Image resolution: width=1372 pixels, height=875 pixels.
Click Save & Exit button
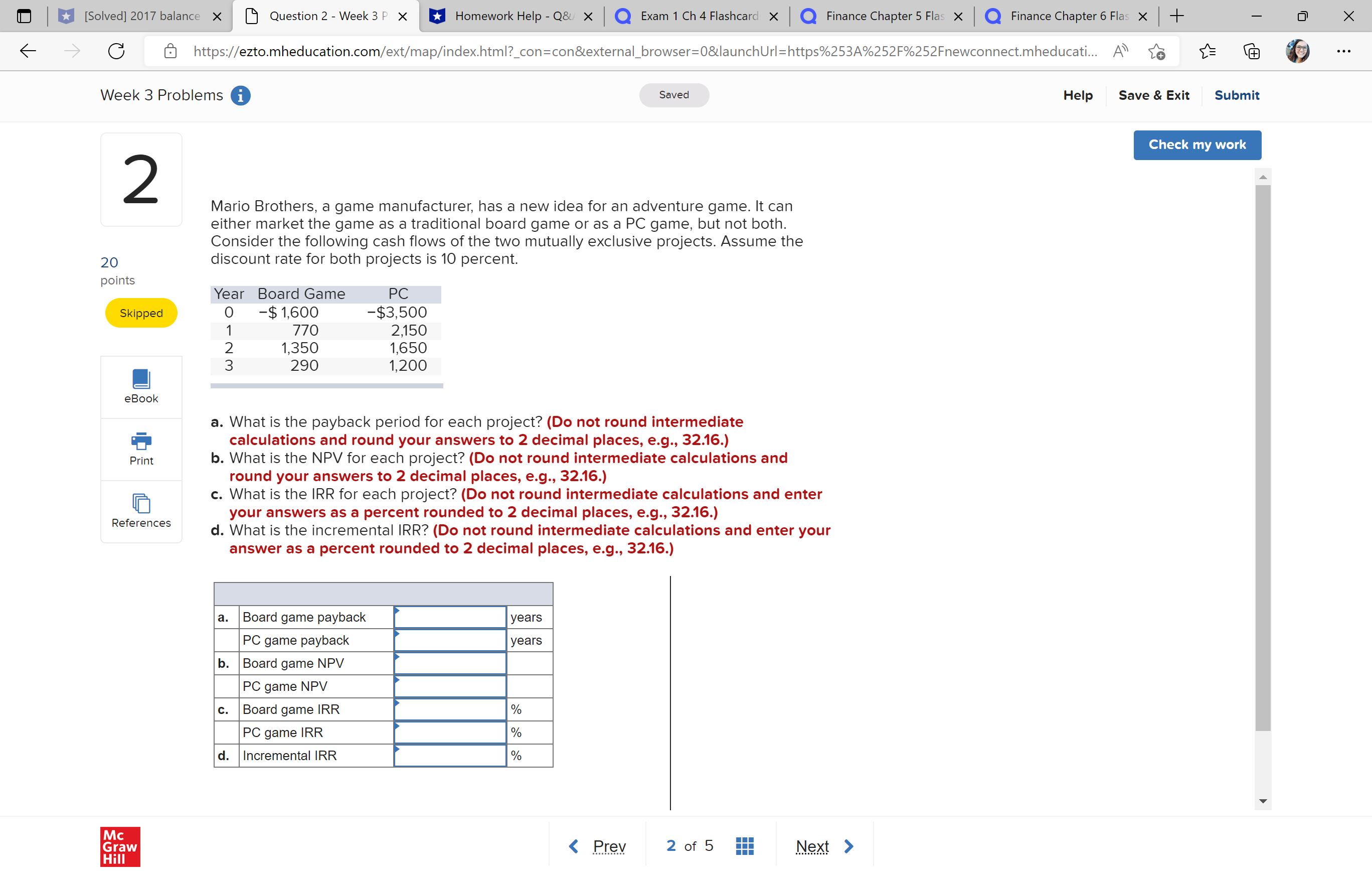tap(1154, 95)
